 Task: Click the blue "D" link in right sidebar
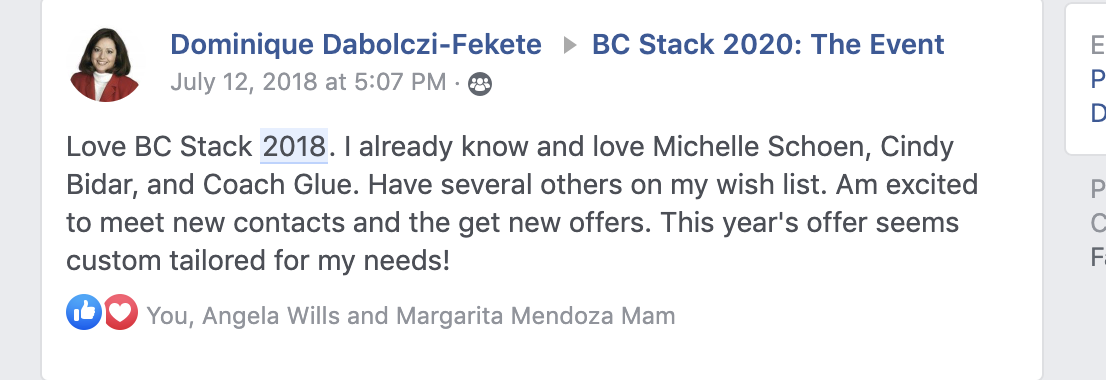(x=1098, y=113)
